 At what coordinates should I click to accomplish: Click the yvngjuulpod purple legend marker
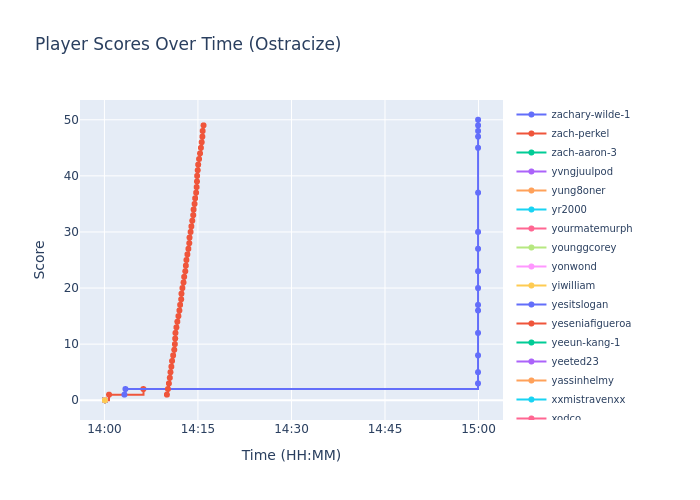[531, 172]
